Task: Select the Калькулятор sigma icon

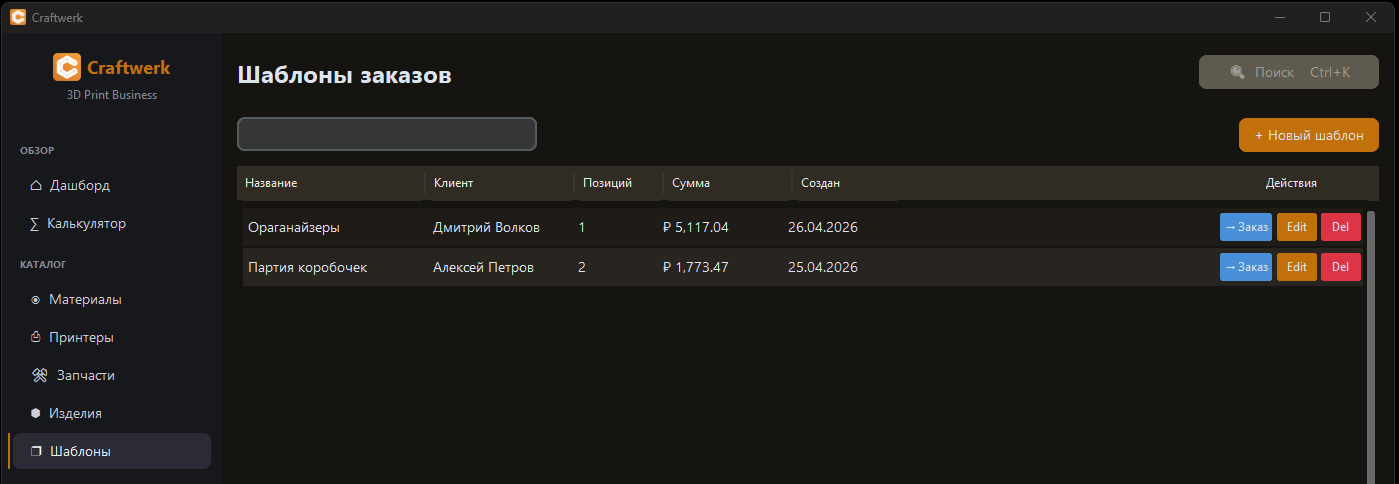Action: point(35,223)
